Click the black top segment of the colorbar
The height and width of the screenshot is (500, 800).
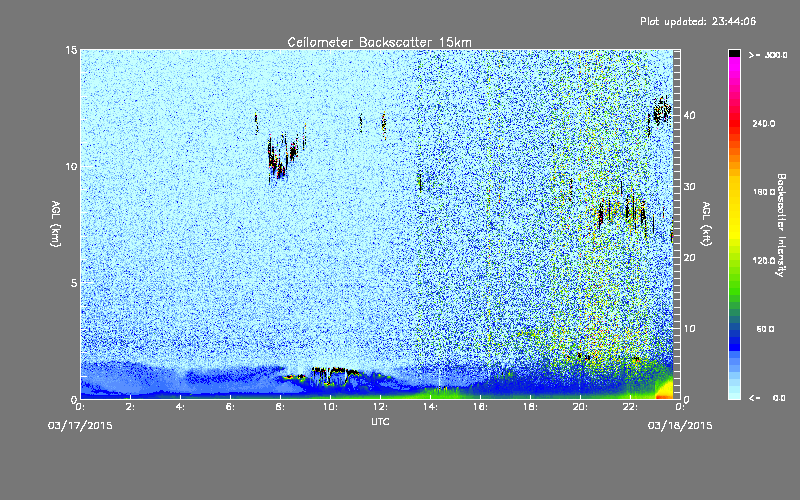coord(734,53)
